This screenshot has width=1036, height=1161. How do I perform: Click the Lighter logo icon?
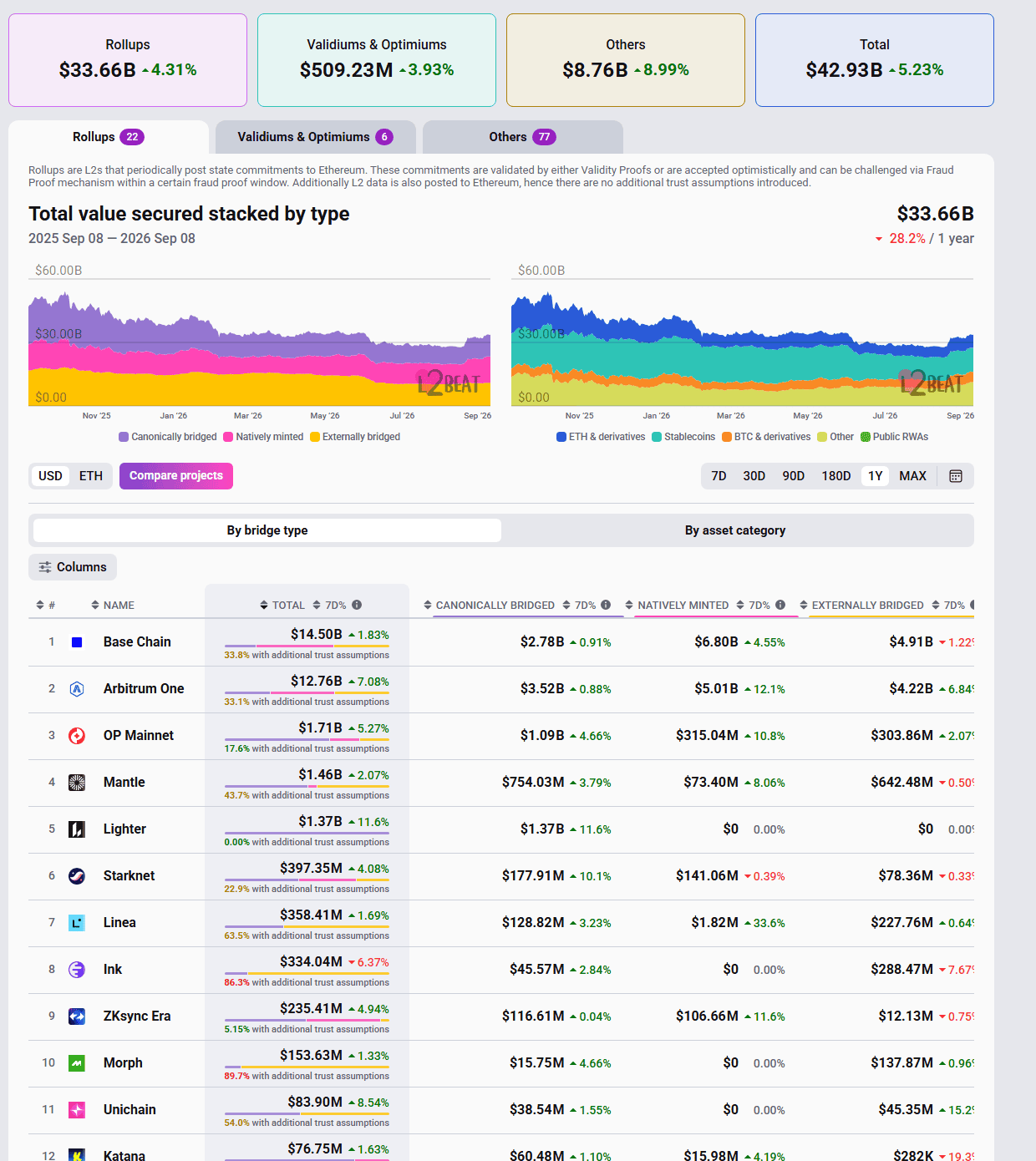point(77,829)
